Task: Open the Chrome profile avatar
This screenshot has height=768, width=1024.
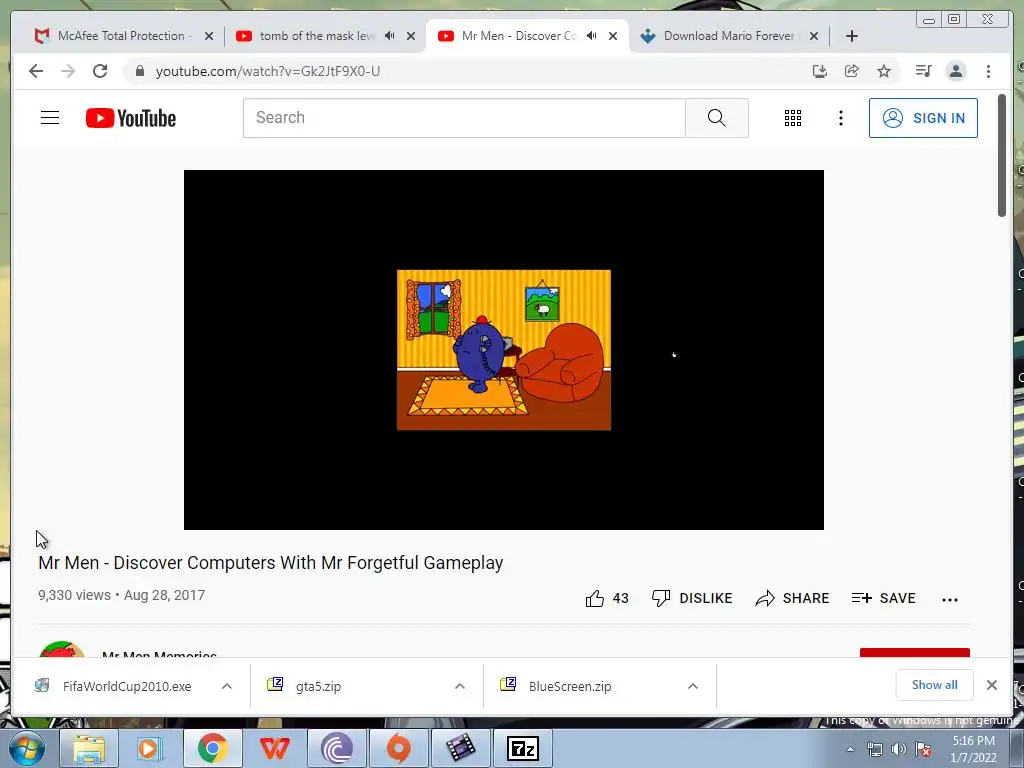Action: coord(955,71)
